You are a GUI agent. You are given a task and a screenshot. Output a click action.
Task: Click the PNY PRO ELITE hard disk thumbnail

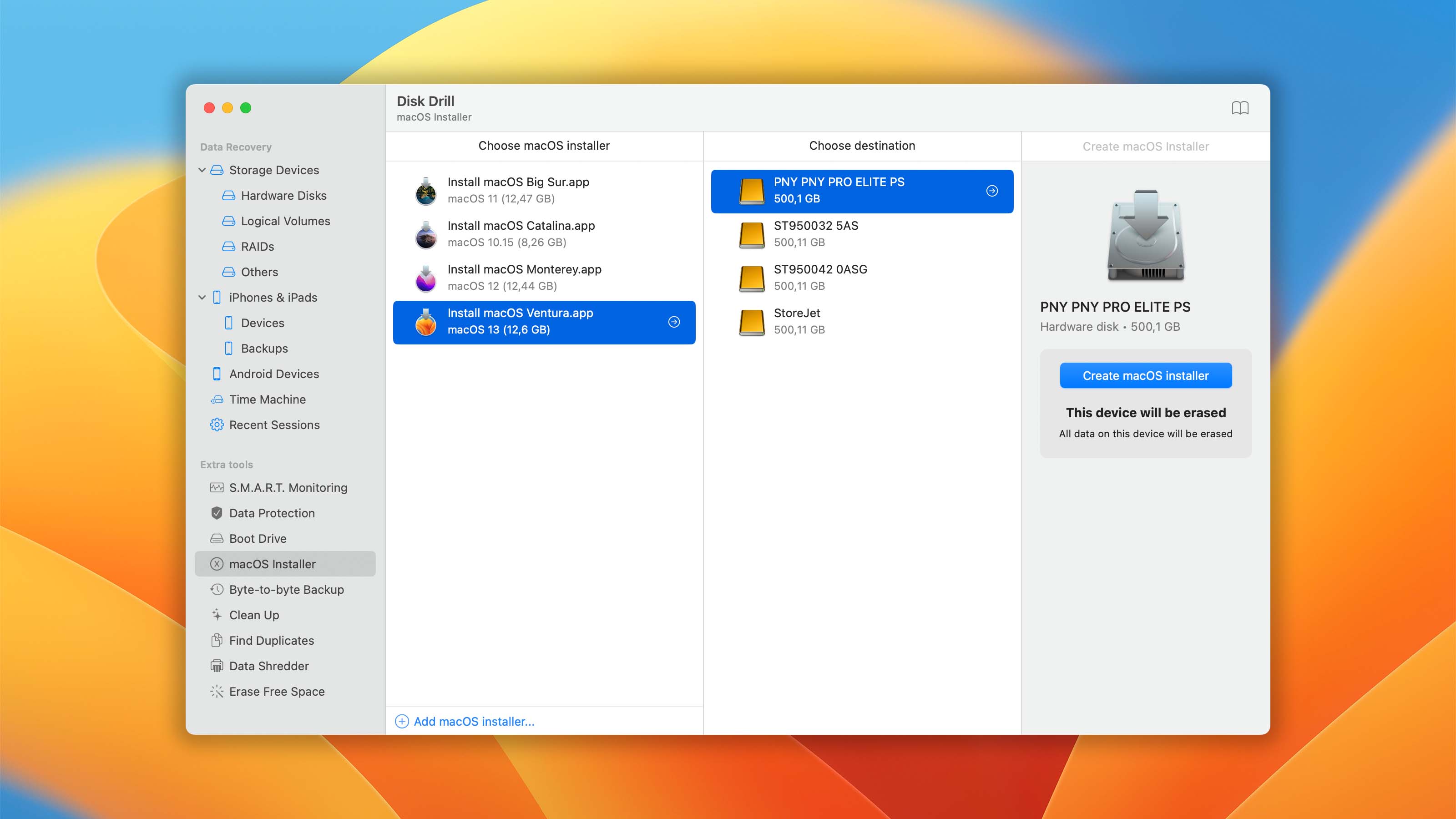click(x=1145, y=236)
